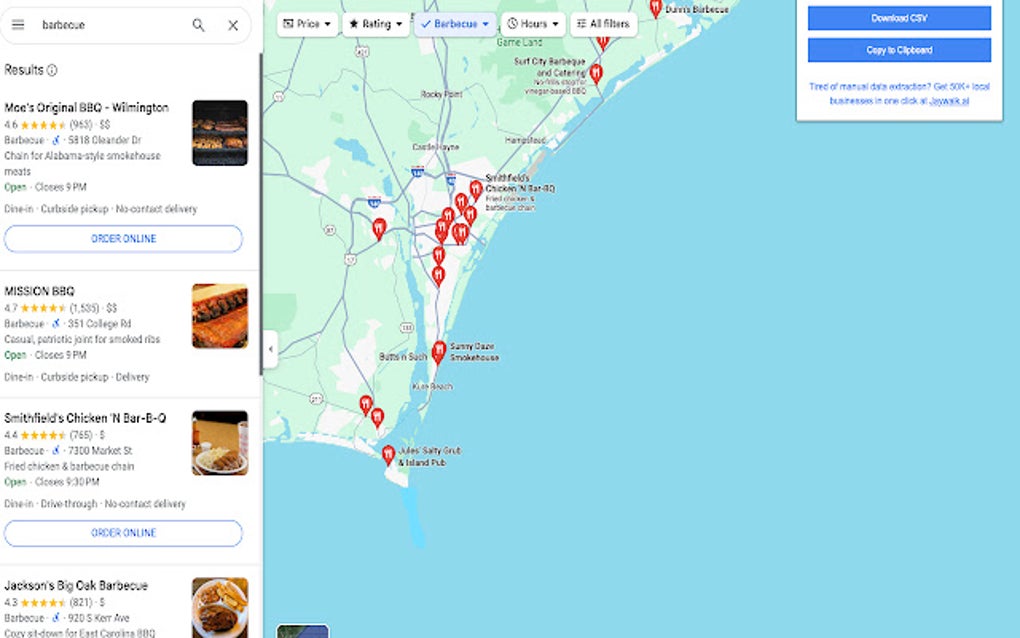Select Smithfield's Chicken 'N Bar-BQ map pin

tap(476, 190)
